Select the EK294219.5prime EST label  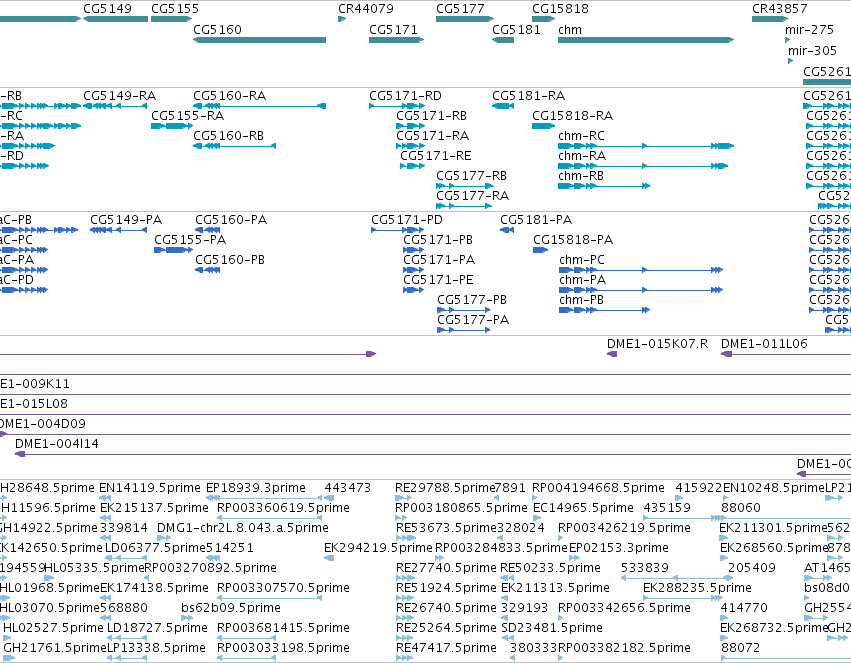(378, 548)
